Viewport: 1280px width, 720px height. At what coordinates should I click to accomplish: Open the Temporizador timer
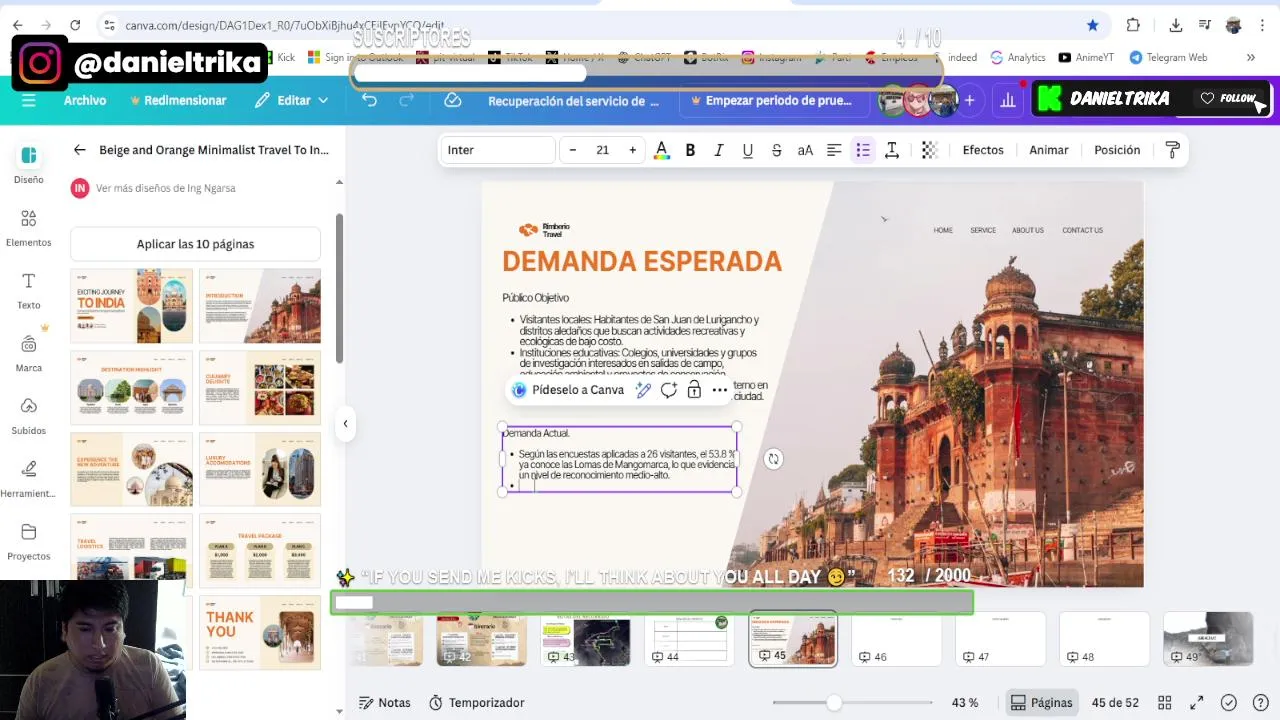(x=476, y=703)
